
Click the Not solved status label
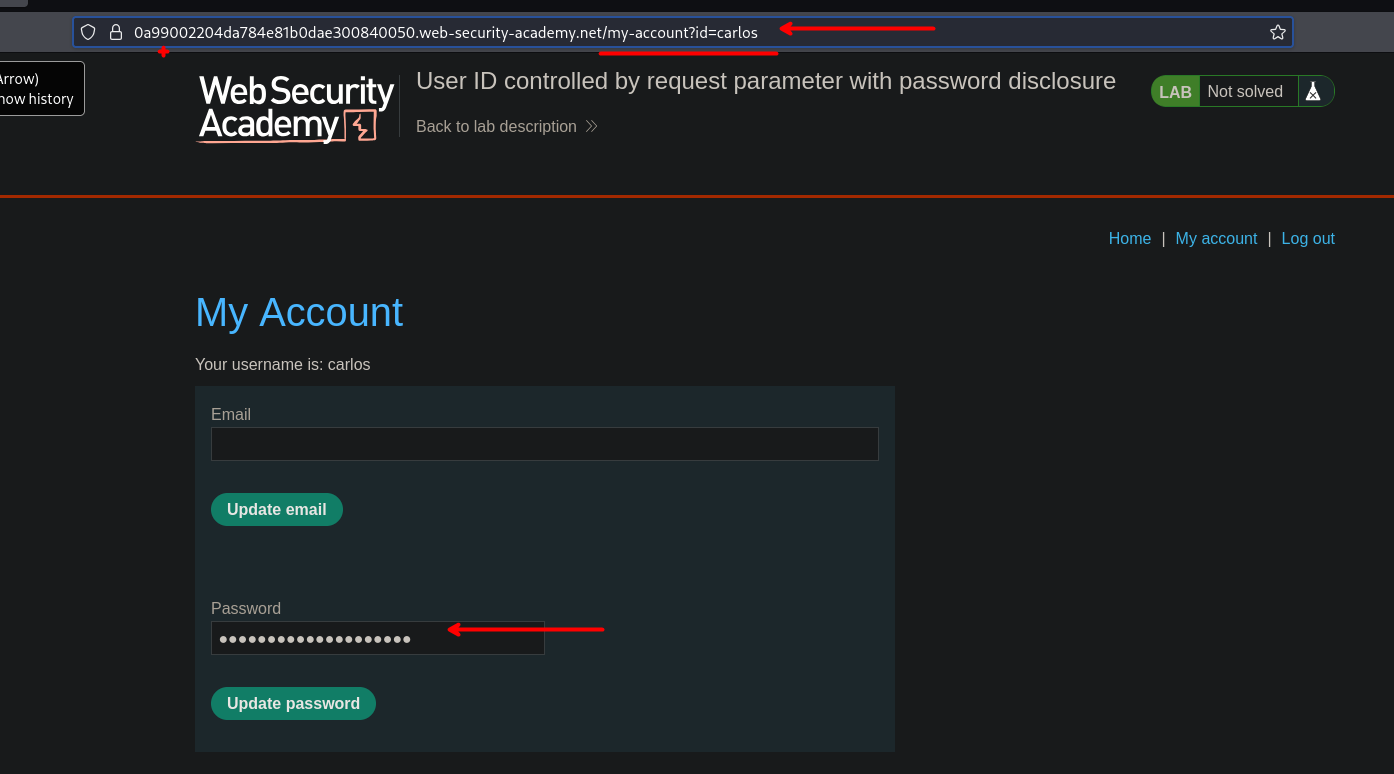(x=1244, y=92)
